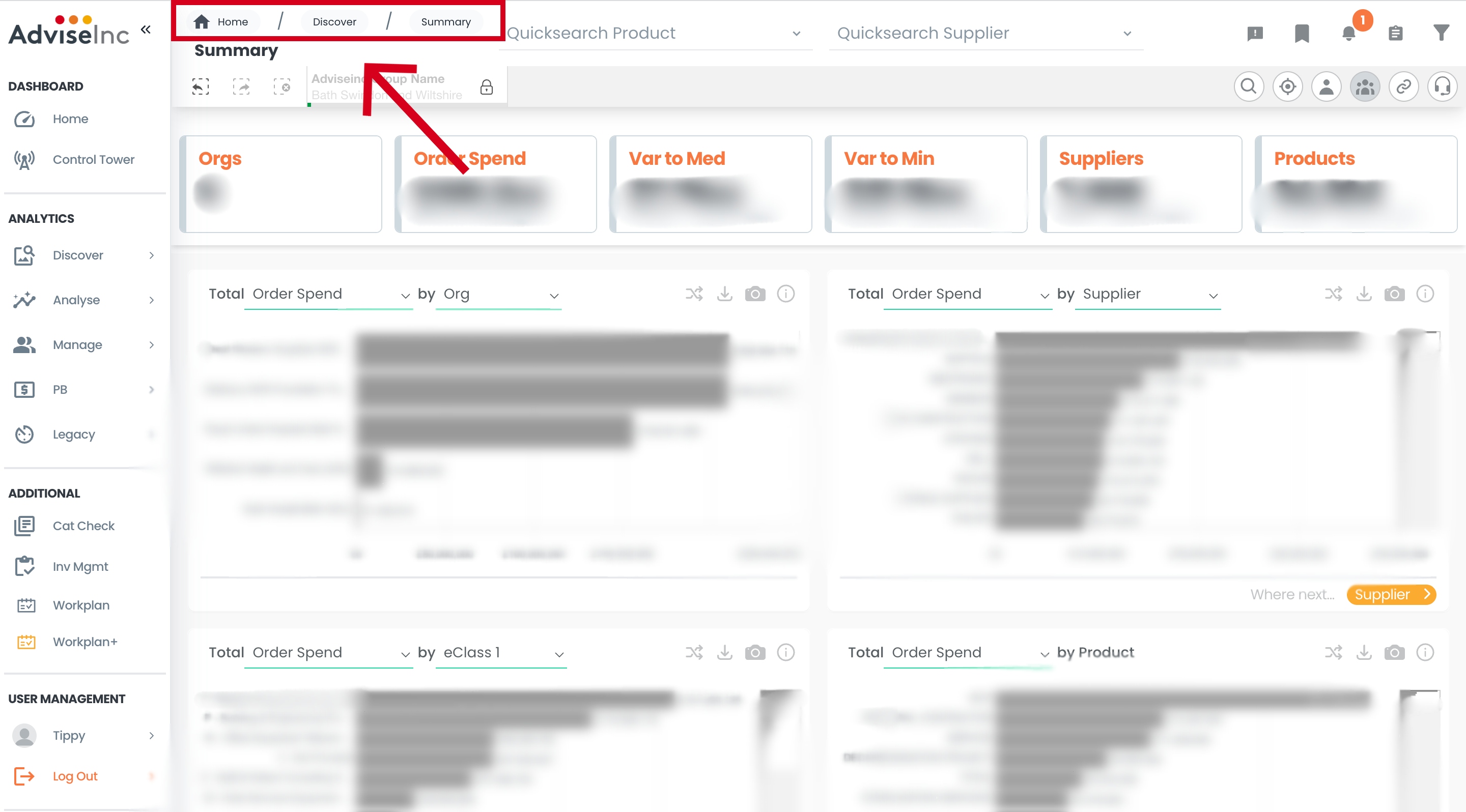The image size is (1466, 812).
Task: Download the Order Spend by Org chart
Action: [x=724, y=294]
